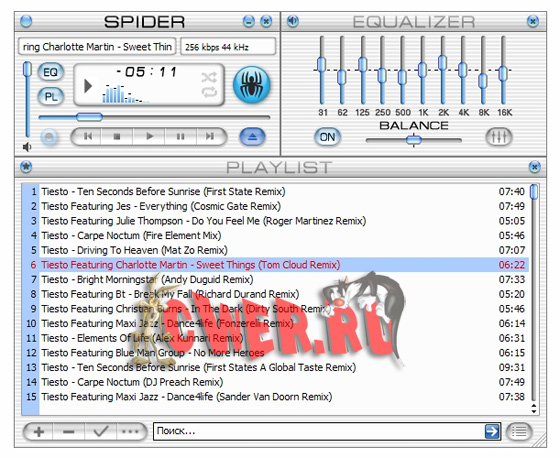The width and height of the screenshot is (560, 458).
Task: Open the playlist menu star icon
Action: point(26,166)
